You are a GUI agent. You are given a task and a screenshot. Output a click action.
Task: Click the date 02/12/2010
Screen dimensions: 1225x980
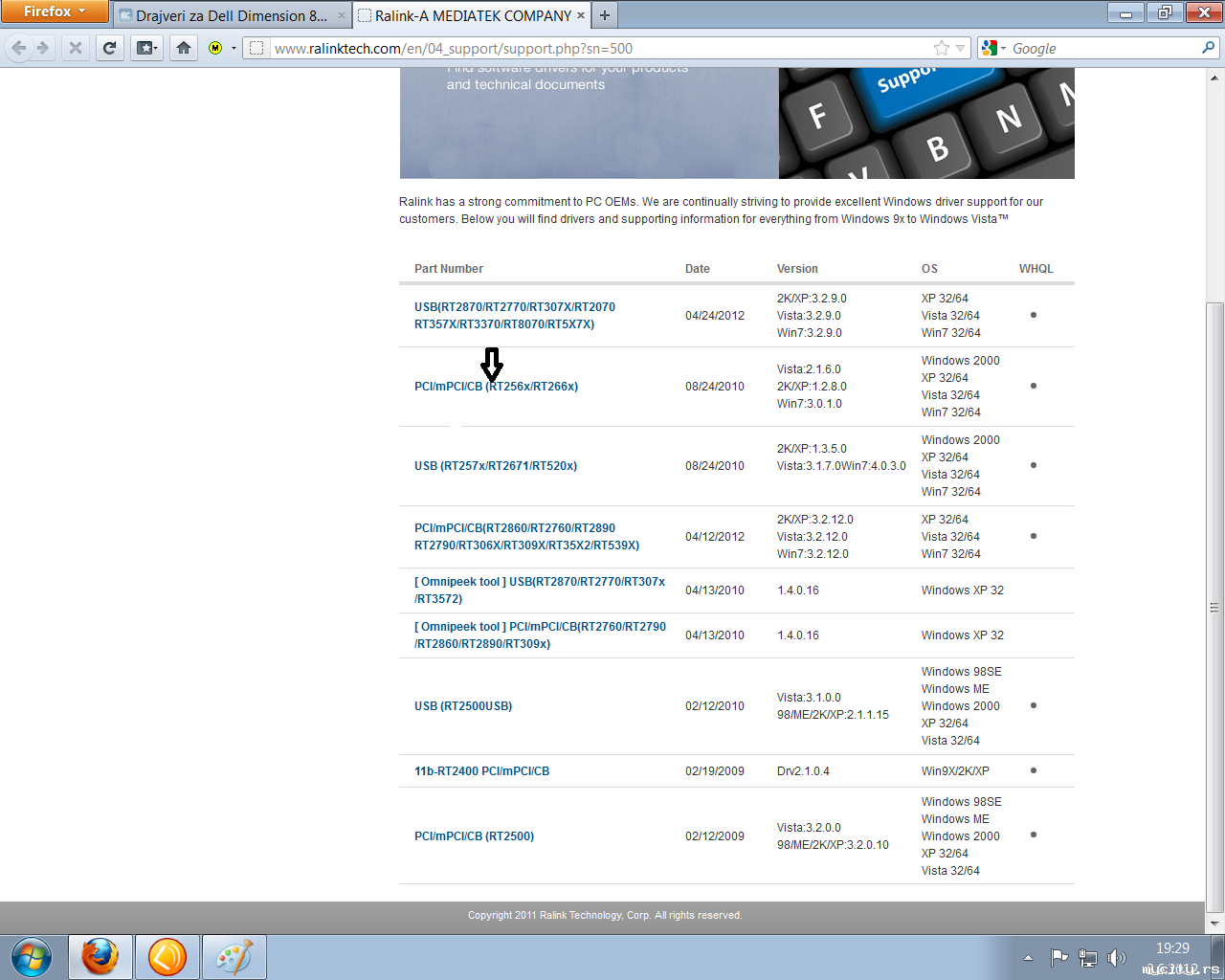click(715, 706)
